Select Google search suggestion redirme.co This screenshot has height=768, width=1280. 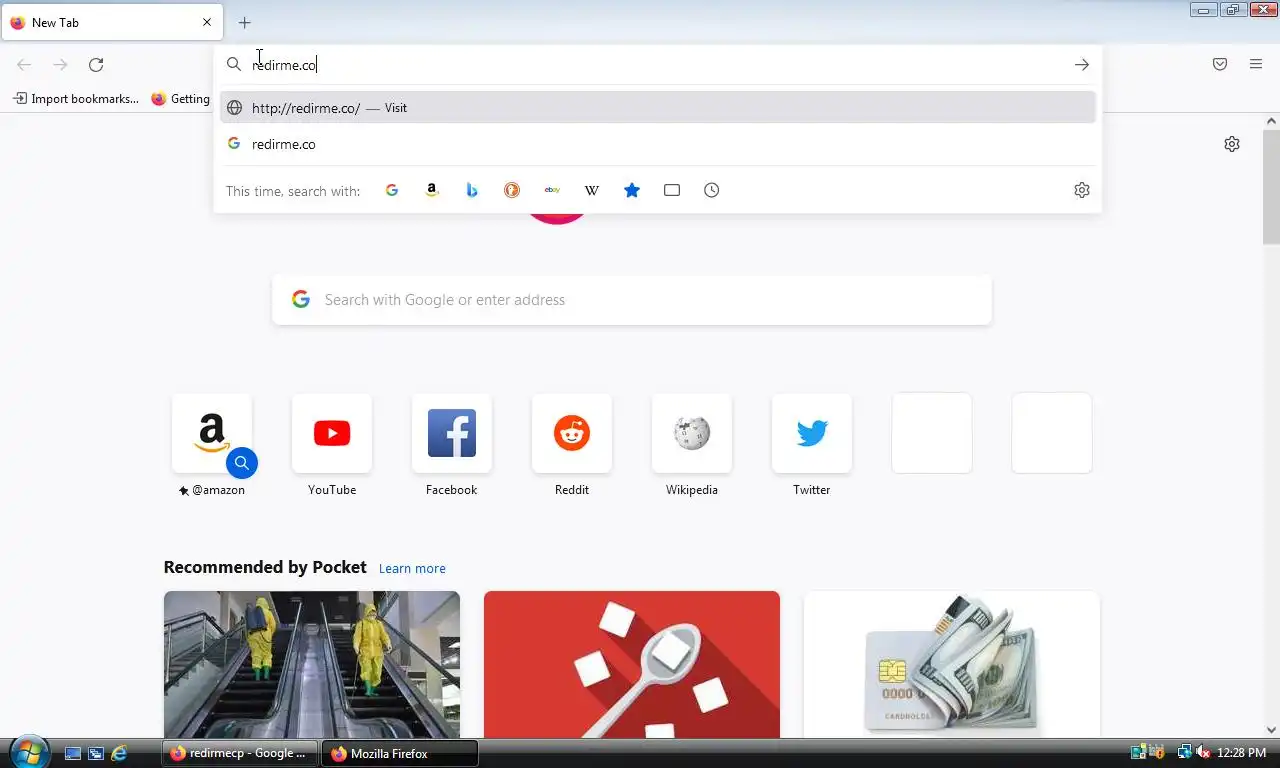(658, 144)
